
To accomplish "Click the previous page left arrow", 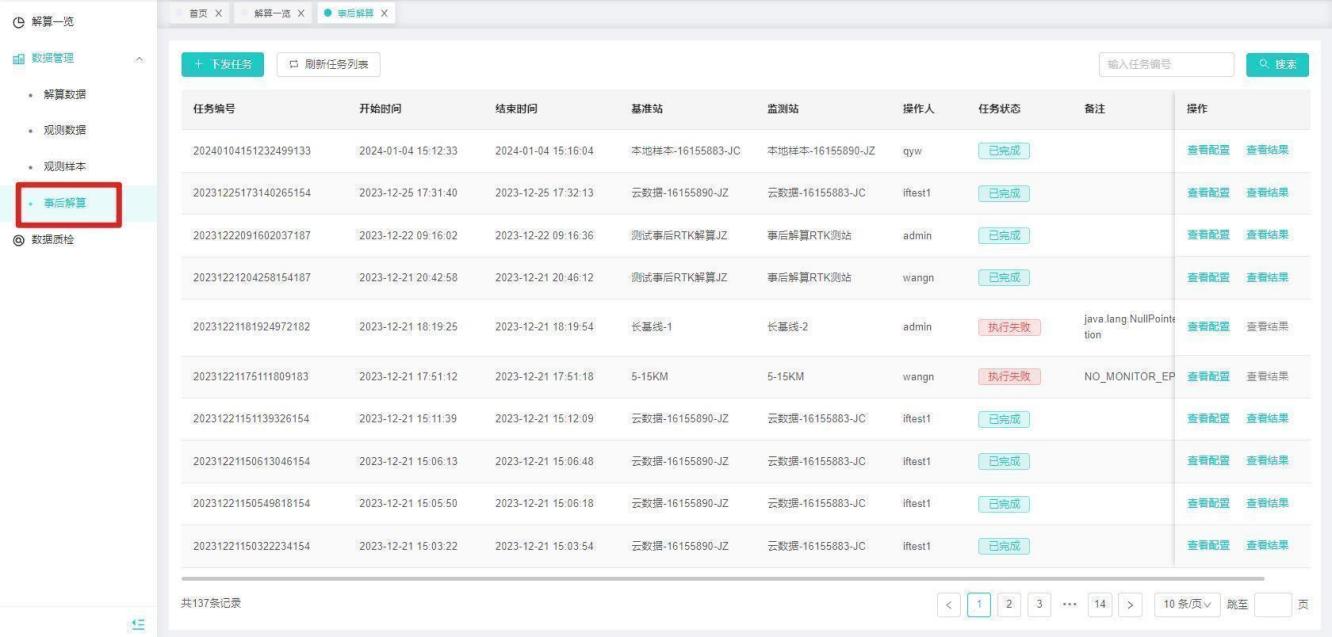I will tap(953, 604).
